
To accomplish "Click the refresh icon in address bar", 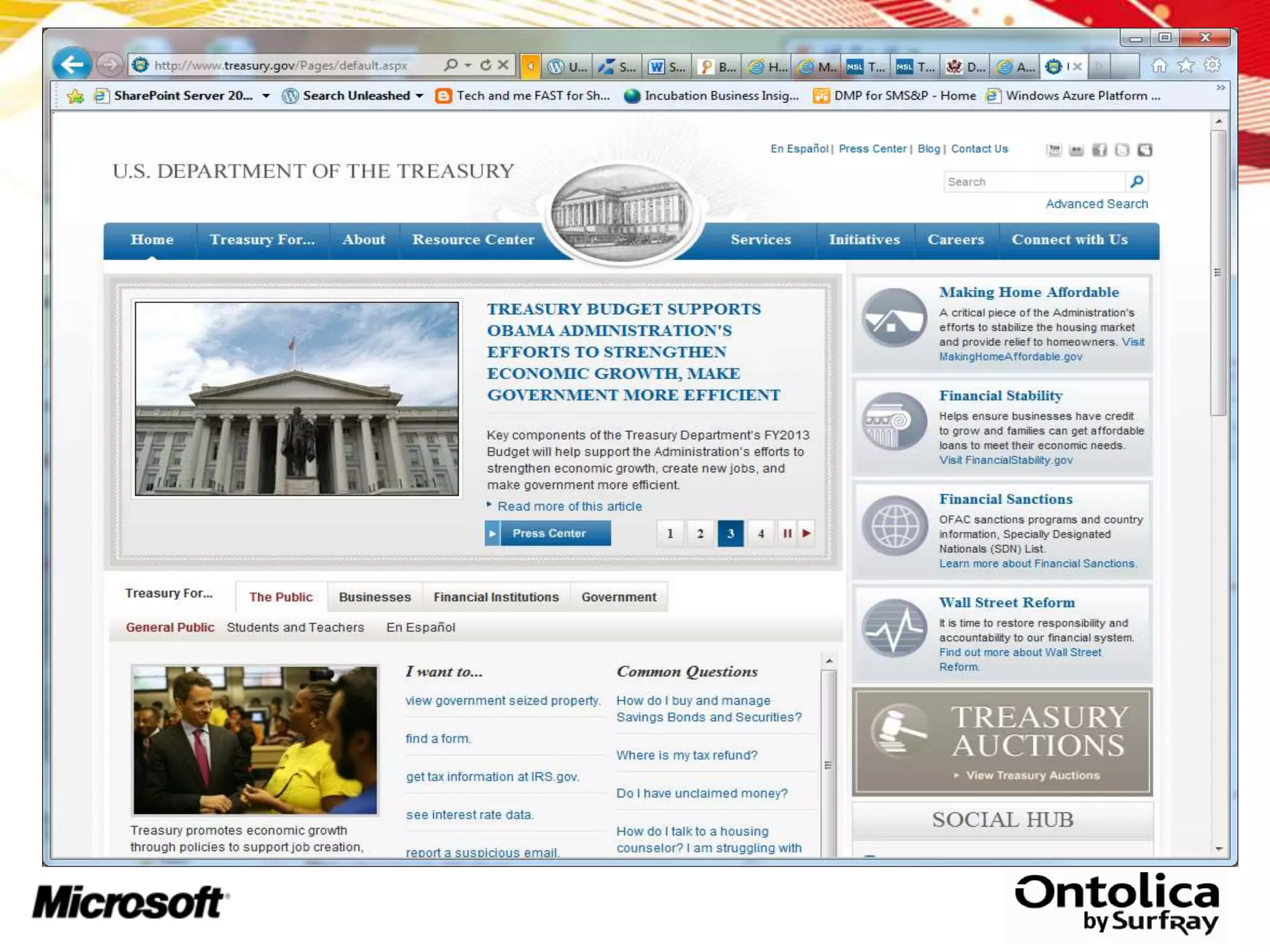I will tap(486, 64).
